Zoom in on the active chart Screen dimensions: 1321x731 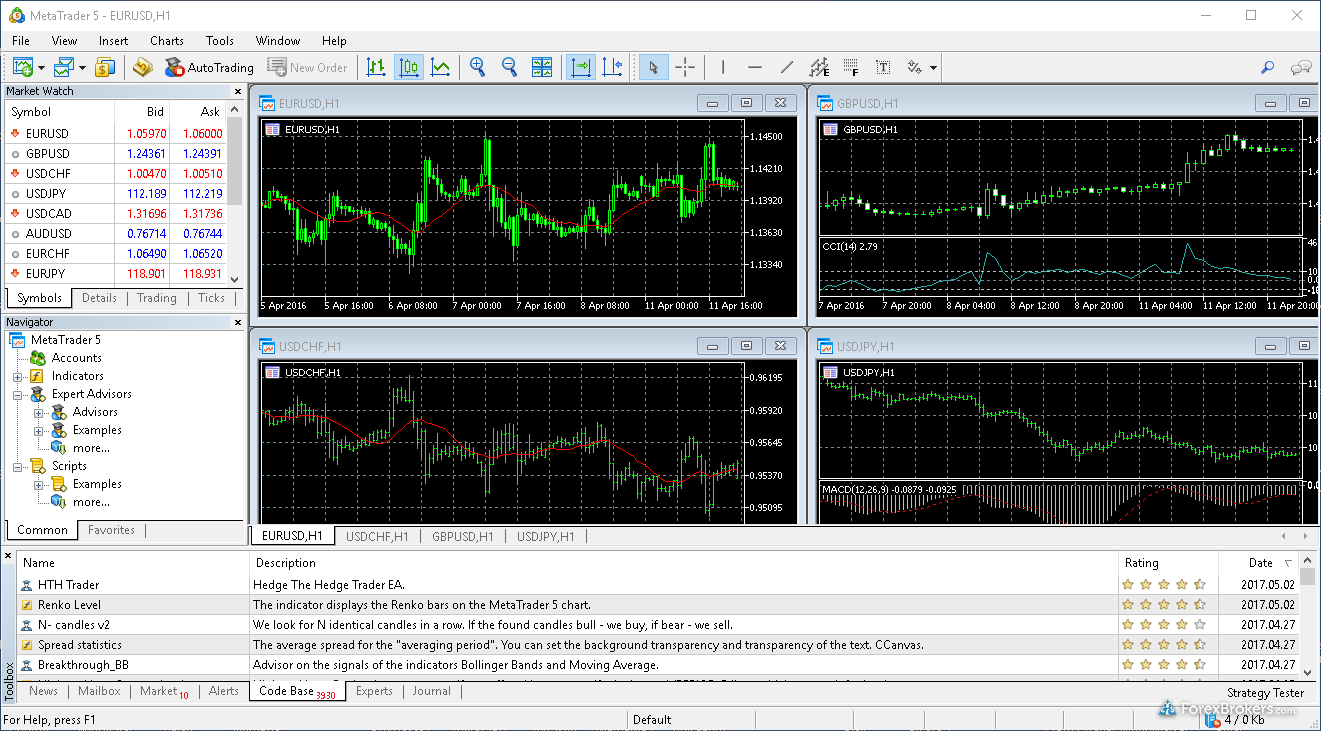point(477,67)
